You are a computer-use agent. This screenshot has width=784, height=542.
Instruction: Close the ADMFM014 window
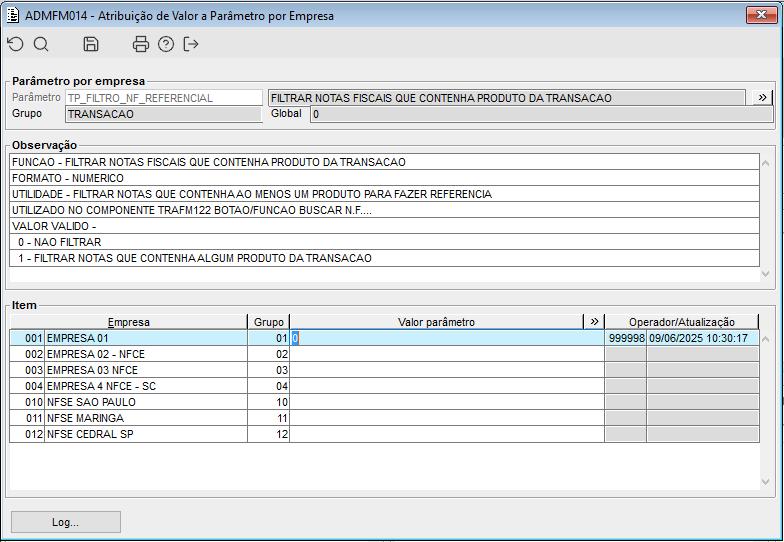click(x=762, y=14)
